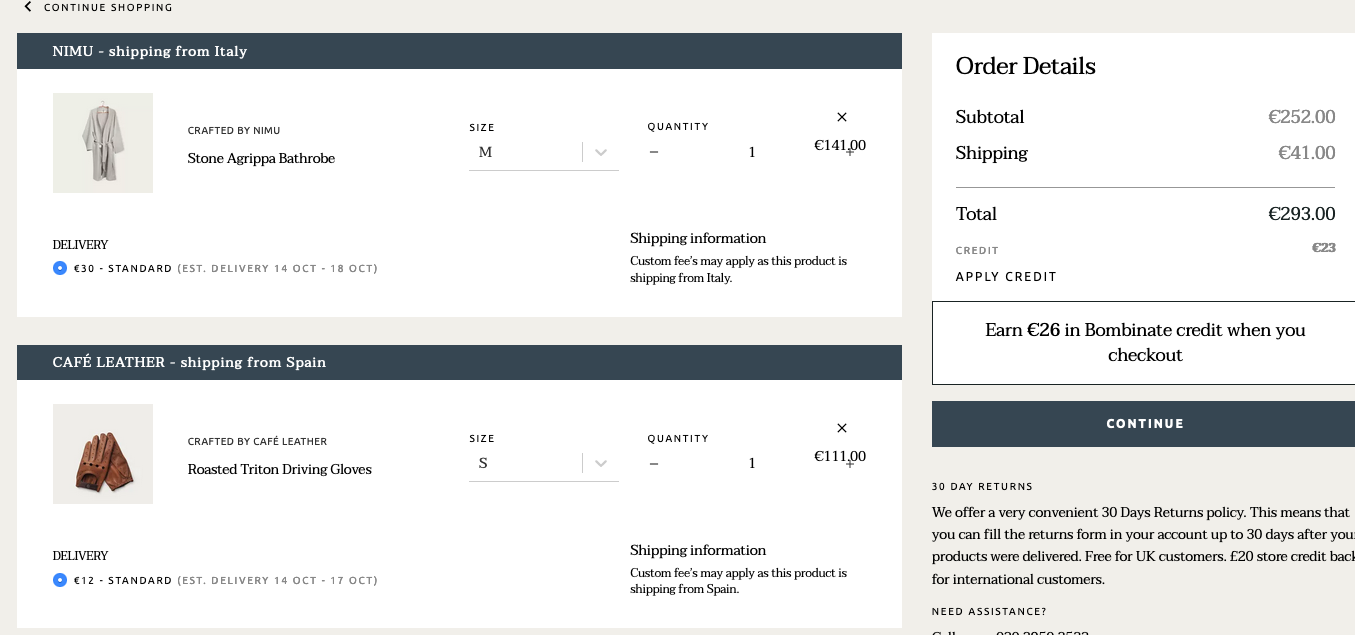The width and height of the screenshot is (1355, 635).
Task: Click the Earn €26 Bombinate credit banner
Action: coord(1144,343)
